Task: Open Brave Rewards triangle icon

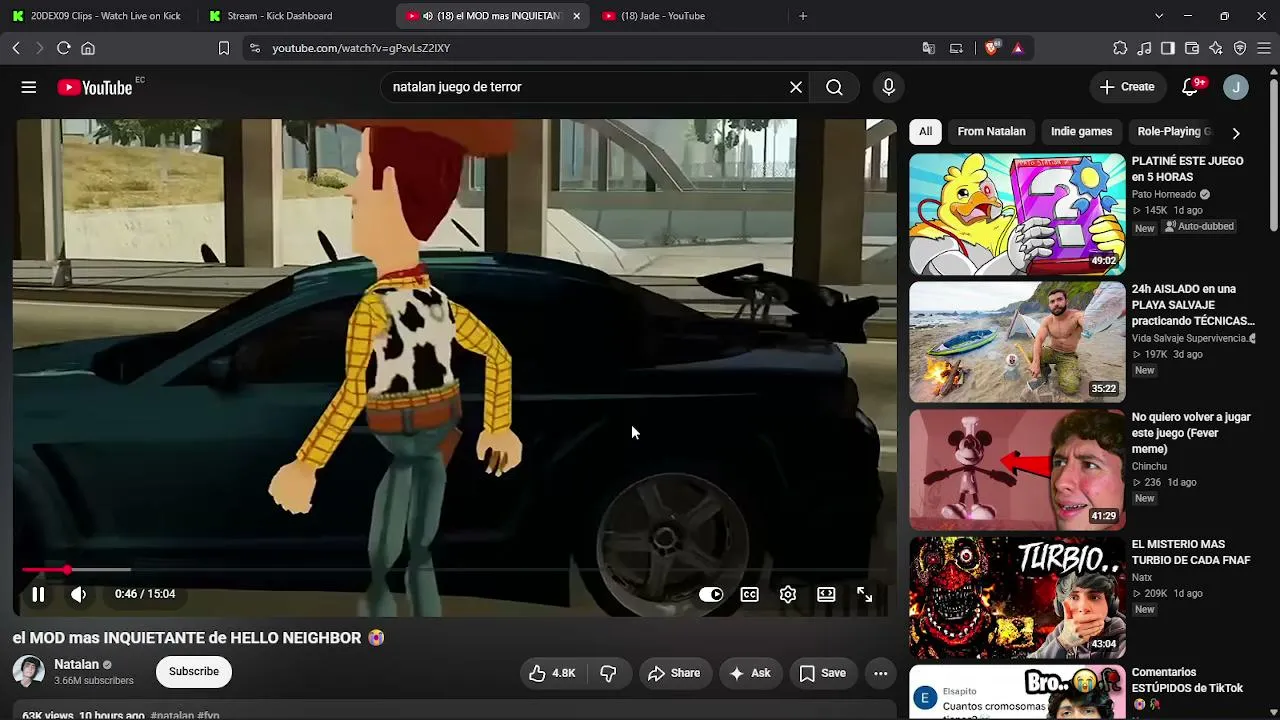Action: 1018,48
